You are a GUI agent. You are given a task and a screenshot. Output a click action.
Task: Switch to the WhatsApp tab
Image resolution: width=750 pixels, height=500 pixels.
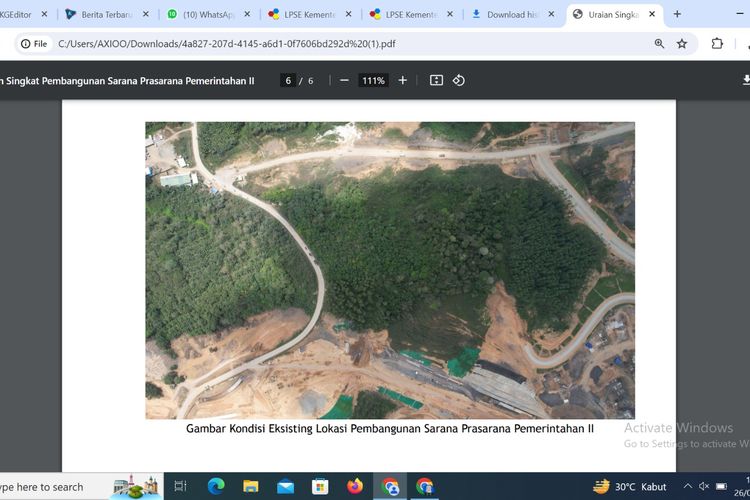pyautogui.click(x=203, y=15)
